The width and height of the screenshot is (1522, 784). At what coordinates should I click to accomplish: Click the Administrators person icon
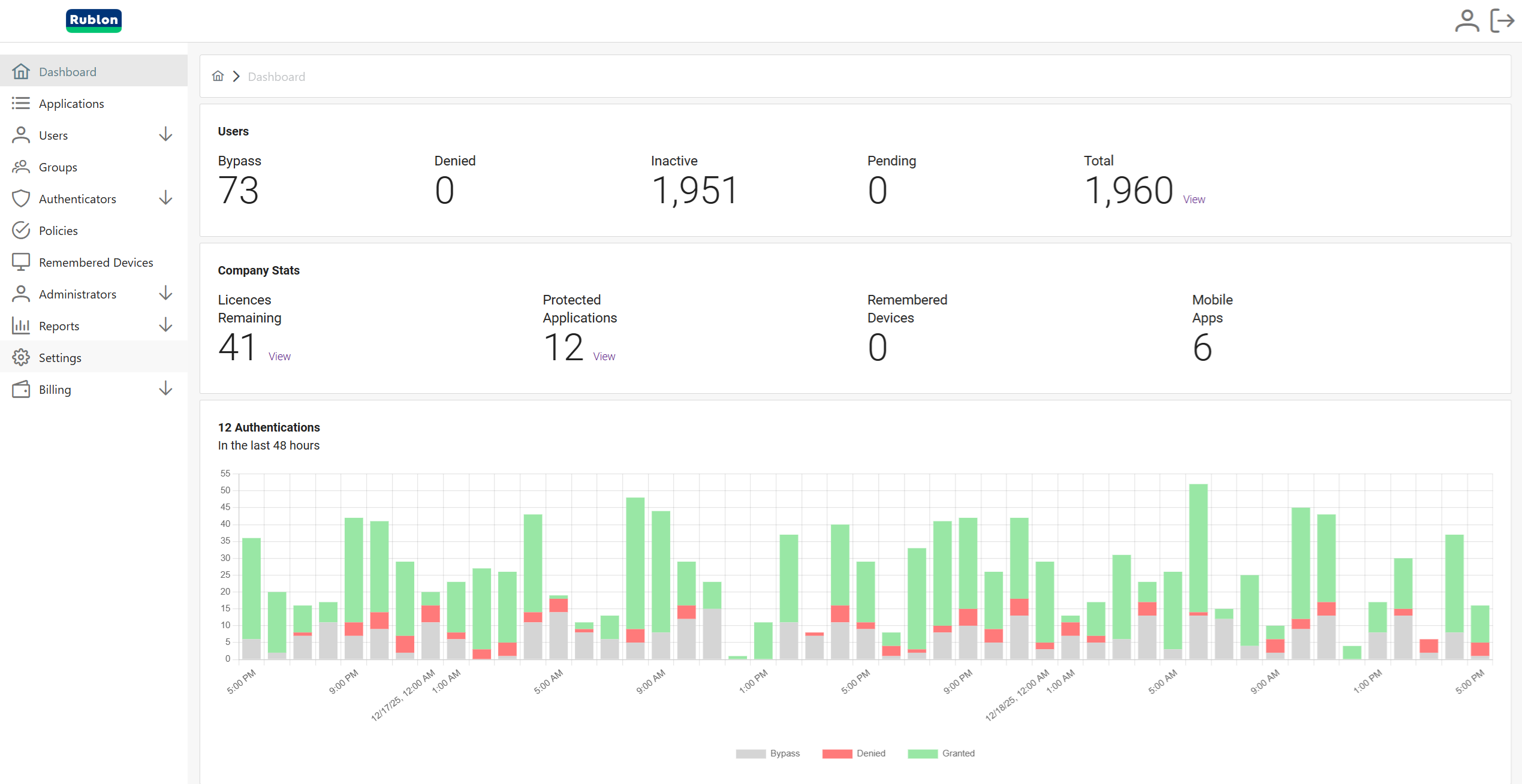(21, 294)
